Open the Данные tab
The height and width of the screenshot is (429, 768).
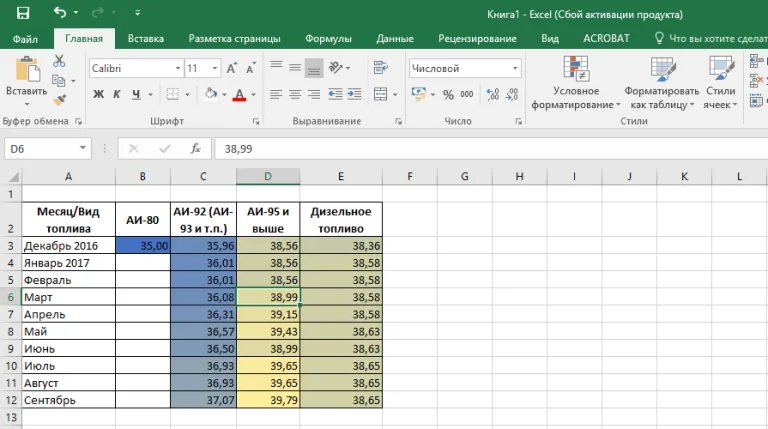[x=395, y=39]
